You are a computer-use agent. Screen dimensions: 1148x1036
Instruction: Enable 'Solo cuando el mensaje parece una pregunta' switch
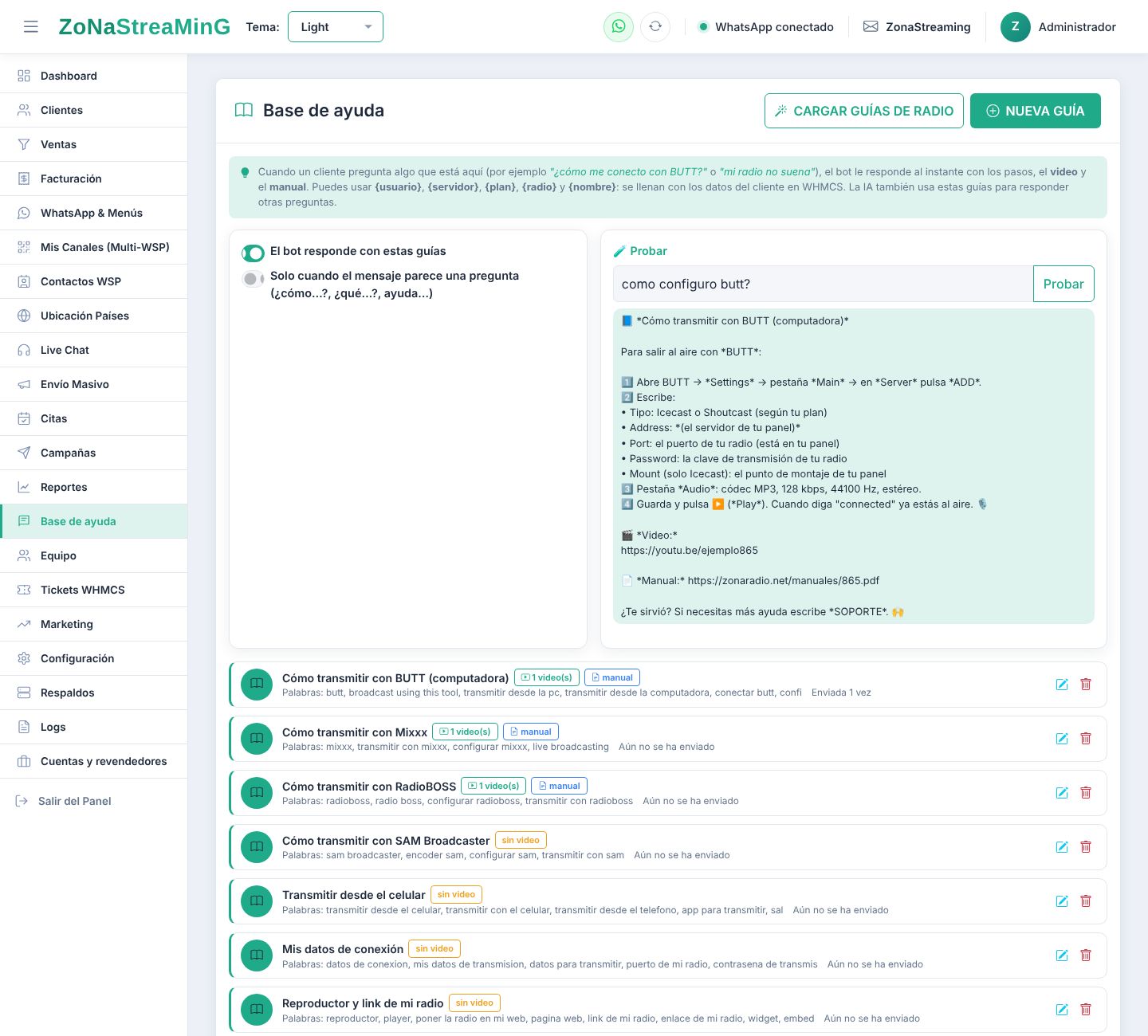[254, 279]
